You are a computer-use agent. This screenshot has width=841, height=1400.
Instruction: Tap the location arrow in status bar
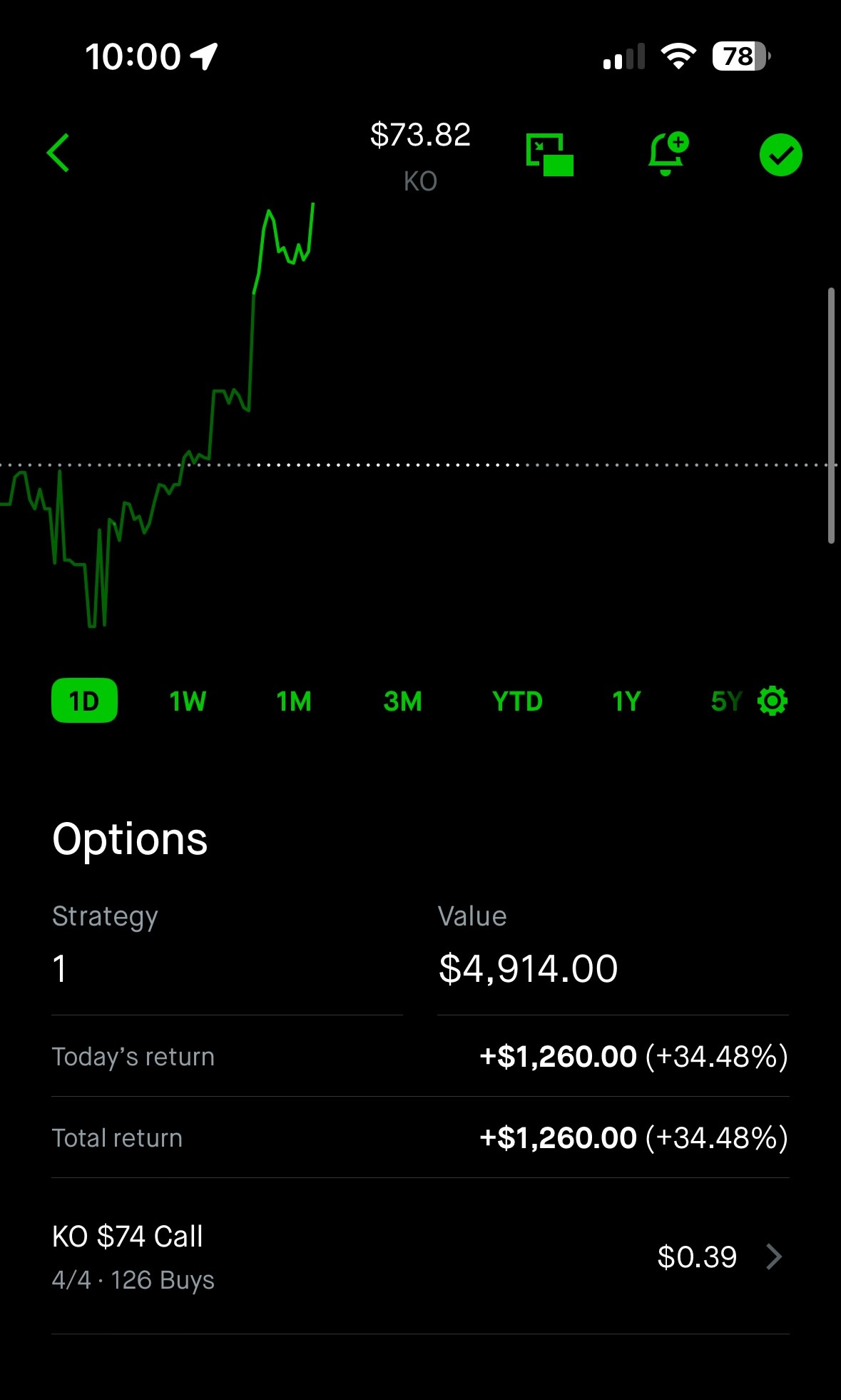pos(204,56)
